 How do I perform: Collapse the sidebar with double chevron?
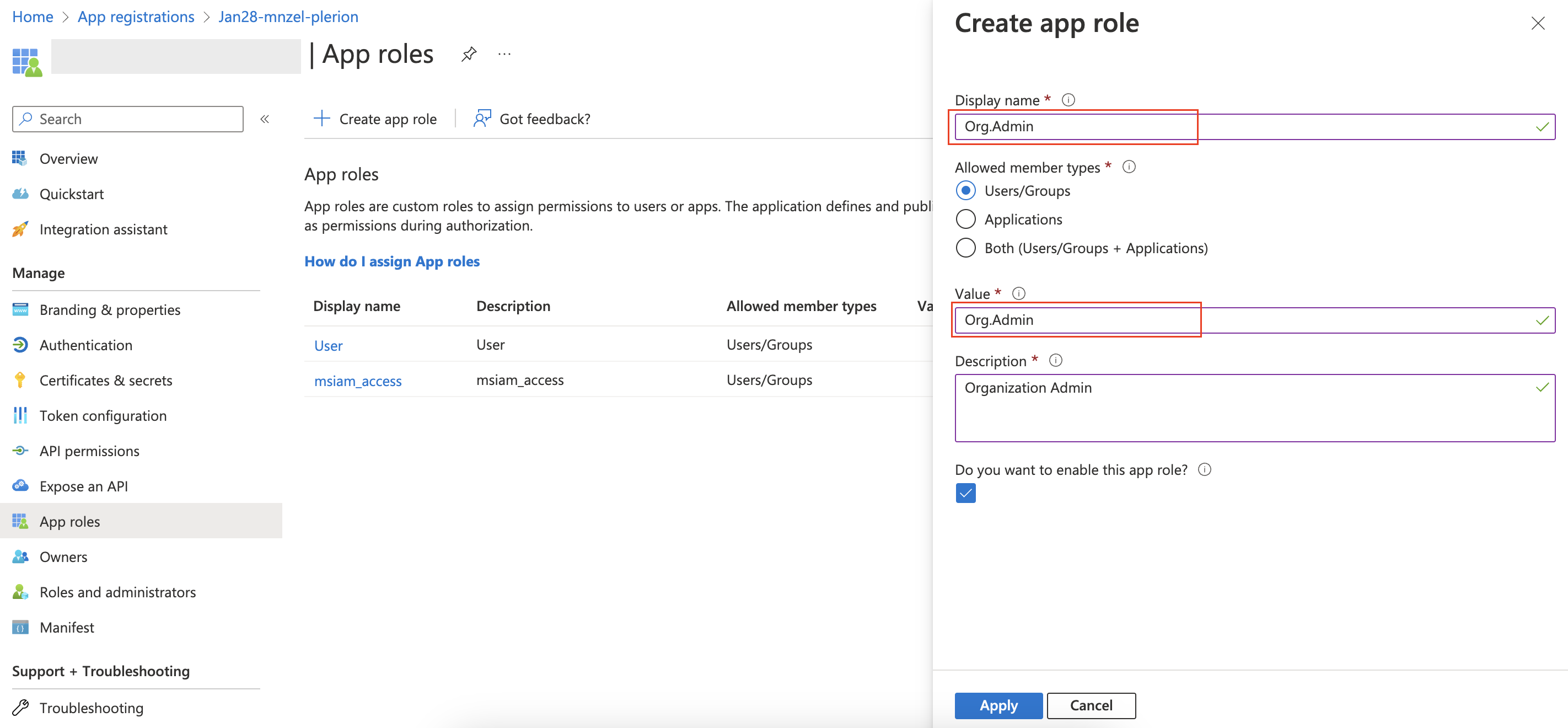[265, 119]
